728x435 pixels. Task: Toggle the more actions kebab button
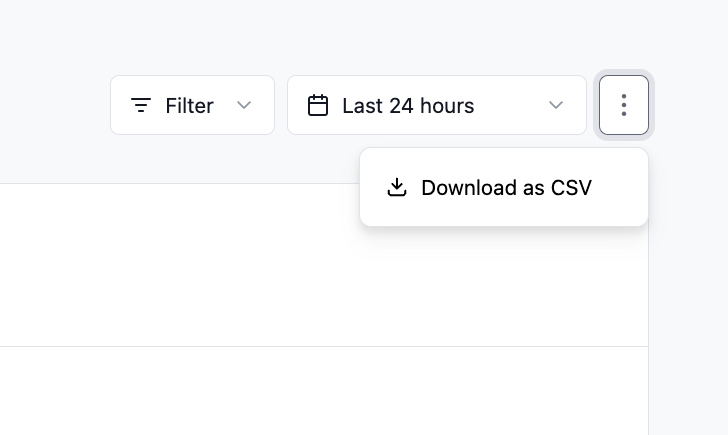pos(624,105)
